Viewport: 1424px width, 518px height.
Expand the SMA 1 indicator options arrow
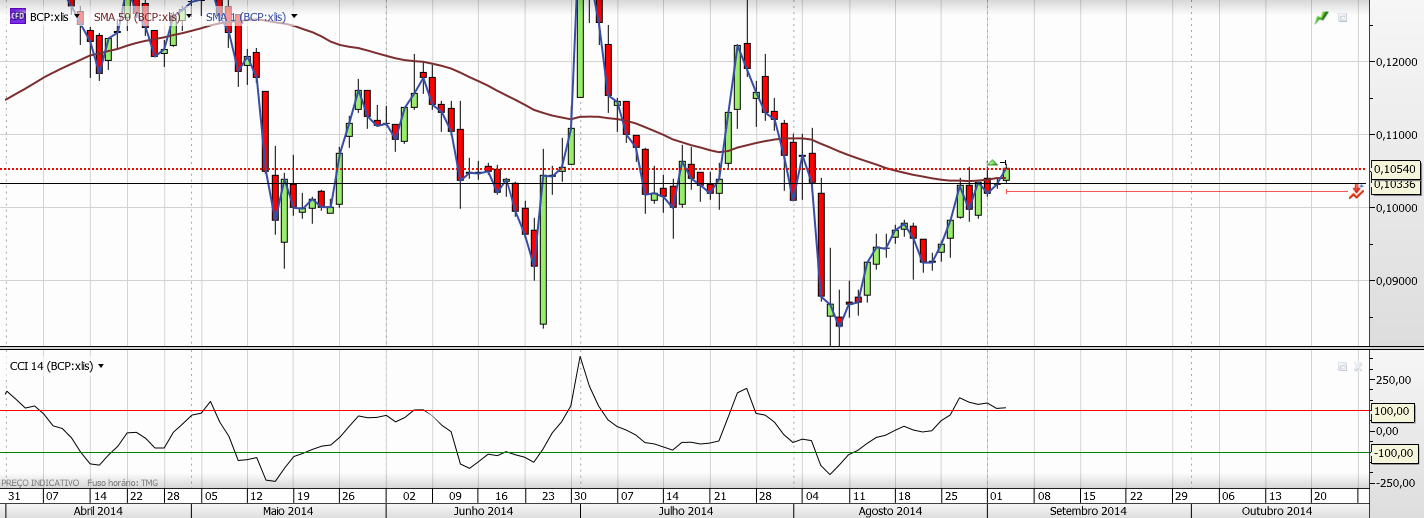tap(294, 17)
